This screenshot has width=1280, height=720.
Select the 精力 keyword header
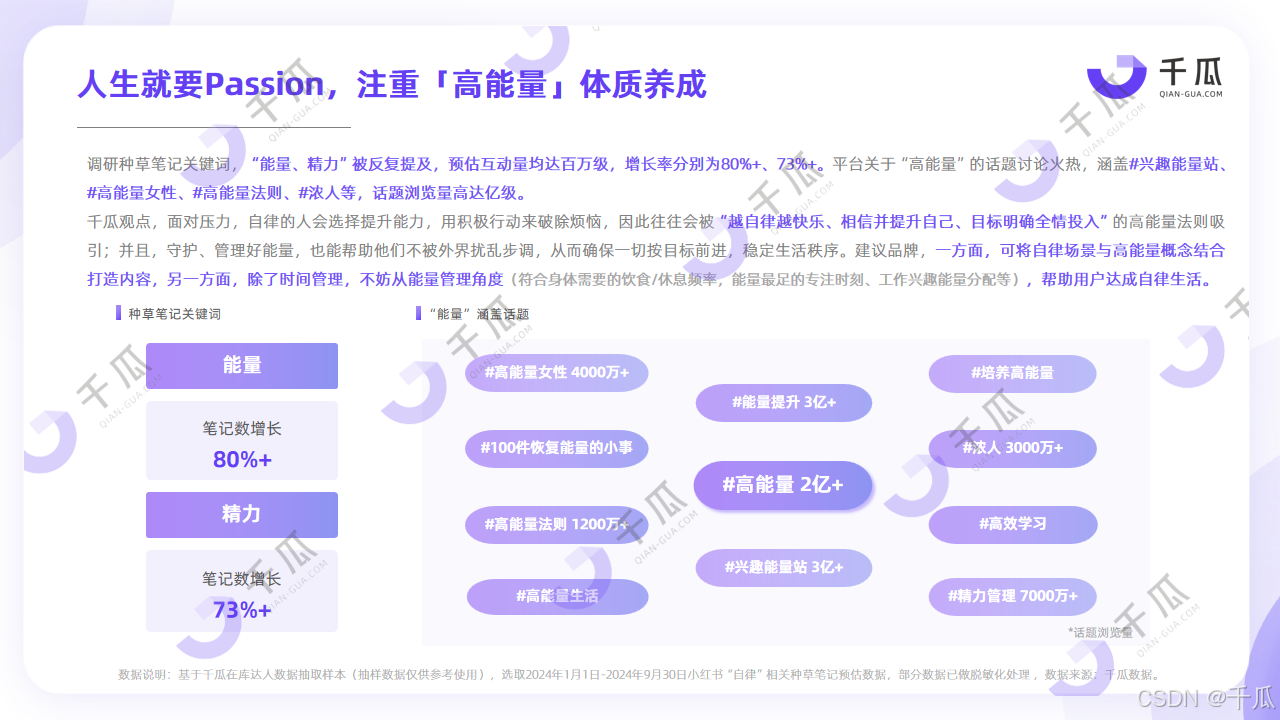point(242,515)
